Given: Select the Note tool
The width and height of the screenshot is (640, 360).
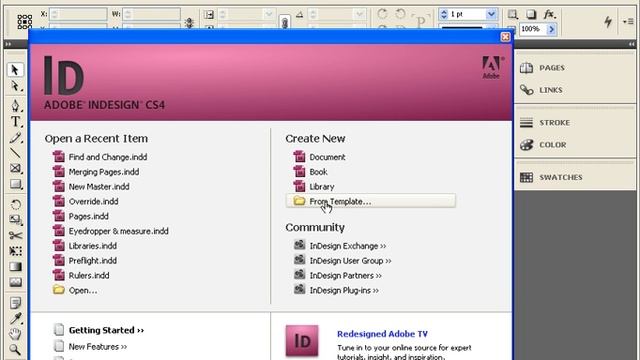Looking at the screenshot, I should tap(15, 303).
